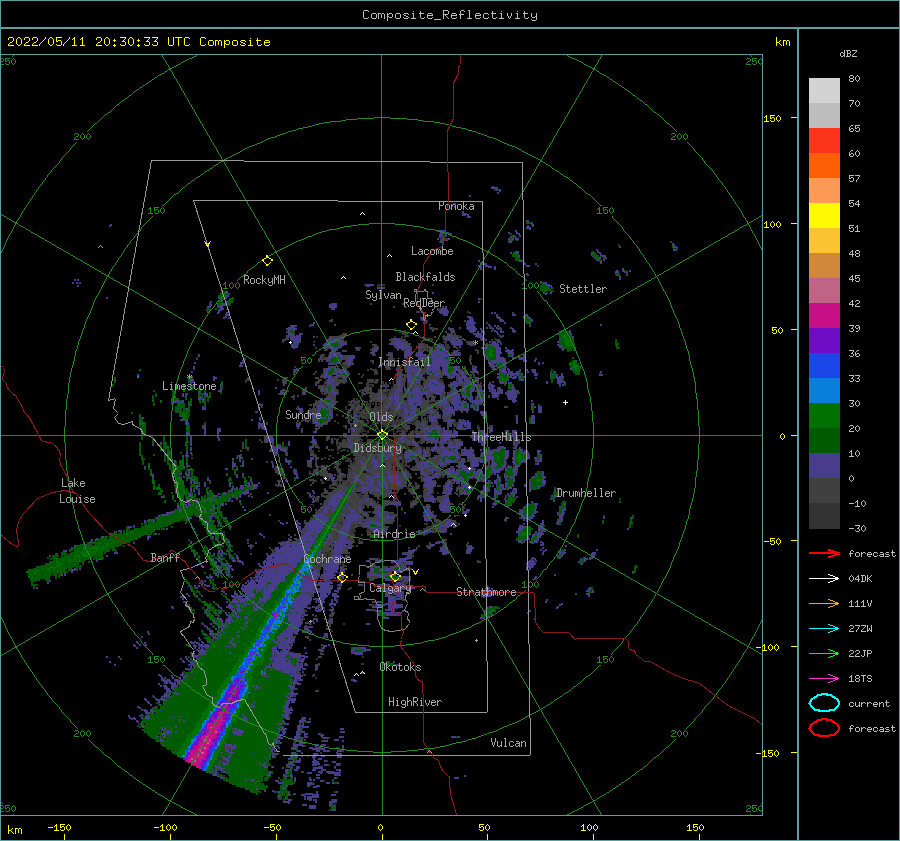Click the cyan 27ZW arrow in legend
Viewport: 900px width, 841px height.
click(824, 629)
